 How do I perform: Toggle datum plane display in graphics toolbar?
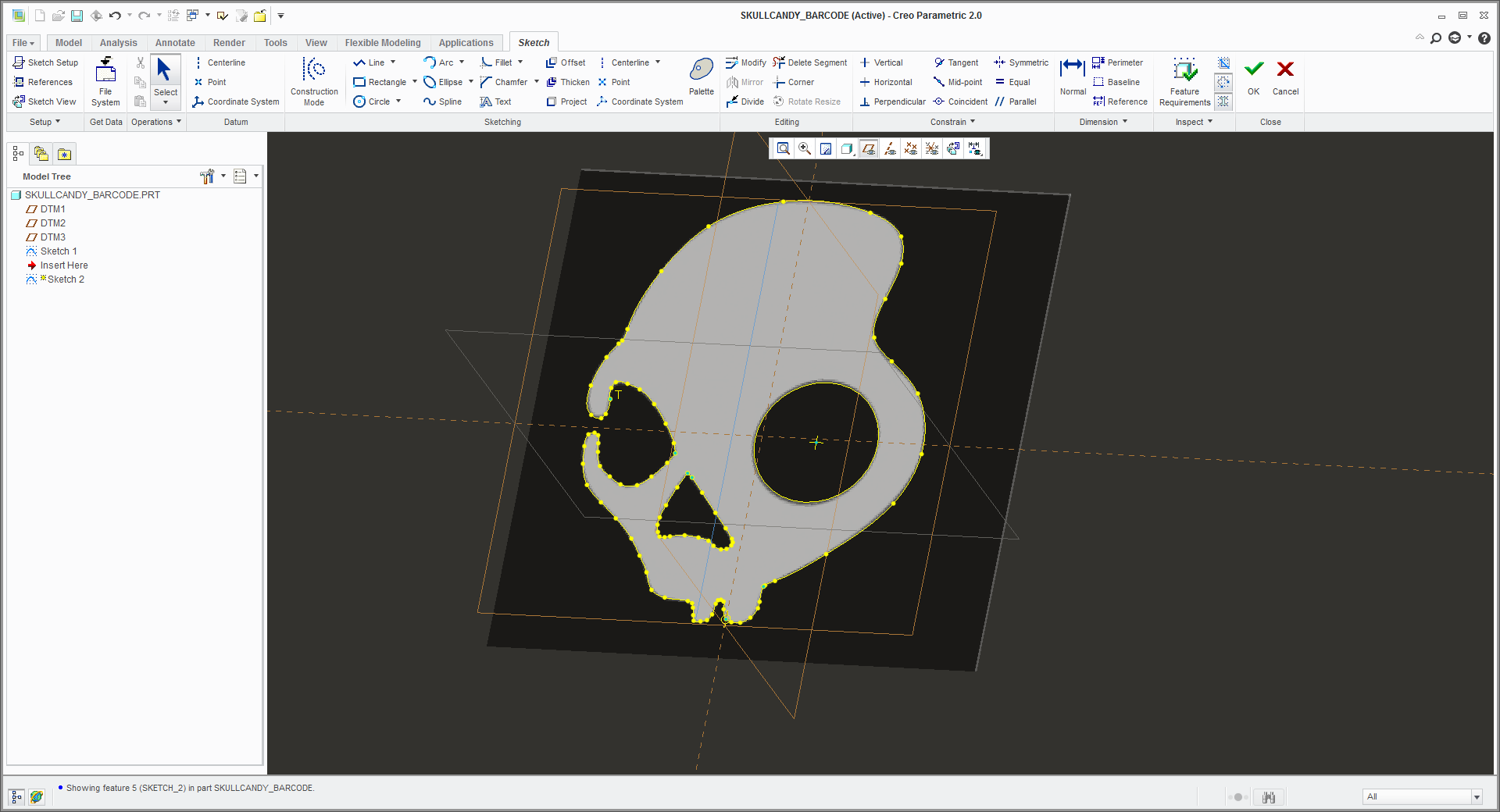point(868,148)
